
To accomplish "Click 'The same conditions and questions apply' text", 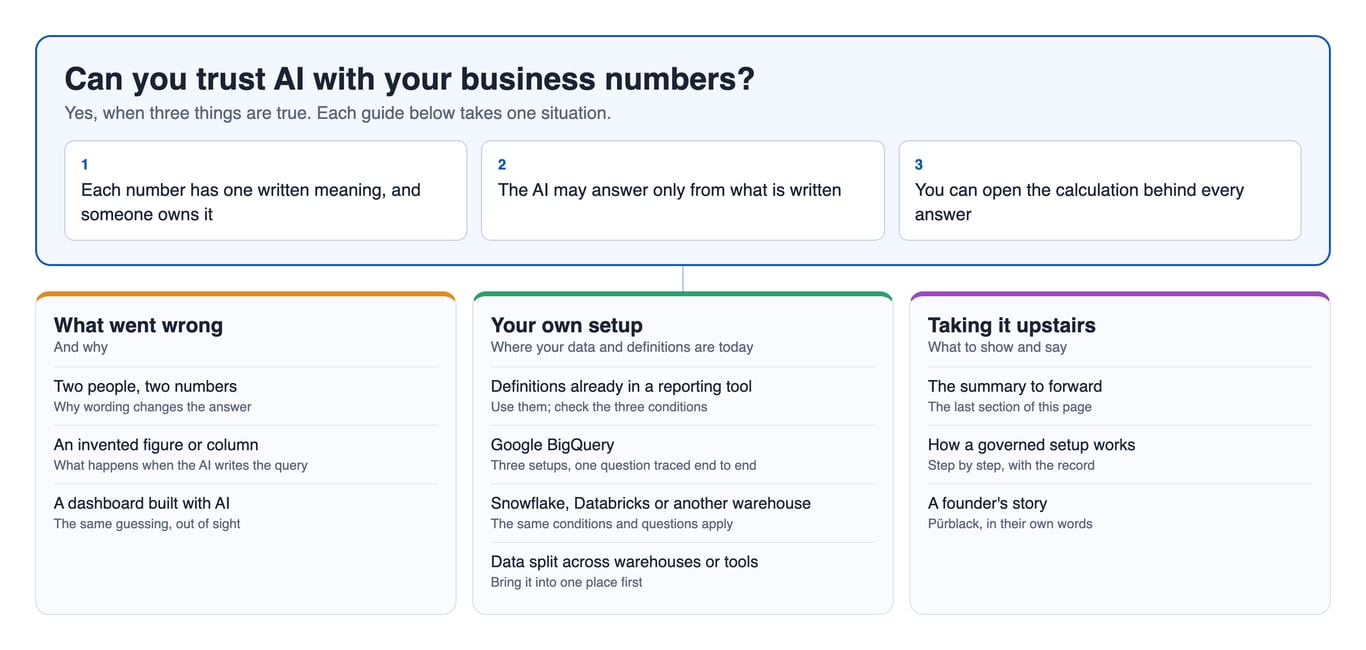I will pyautogui.click(x=611, y=524).
